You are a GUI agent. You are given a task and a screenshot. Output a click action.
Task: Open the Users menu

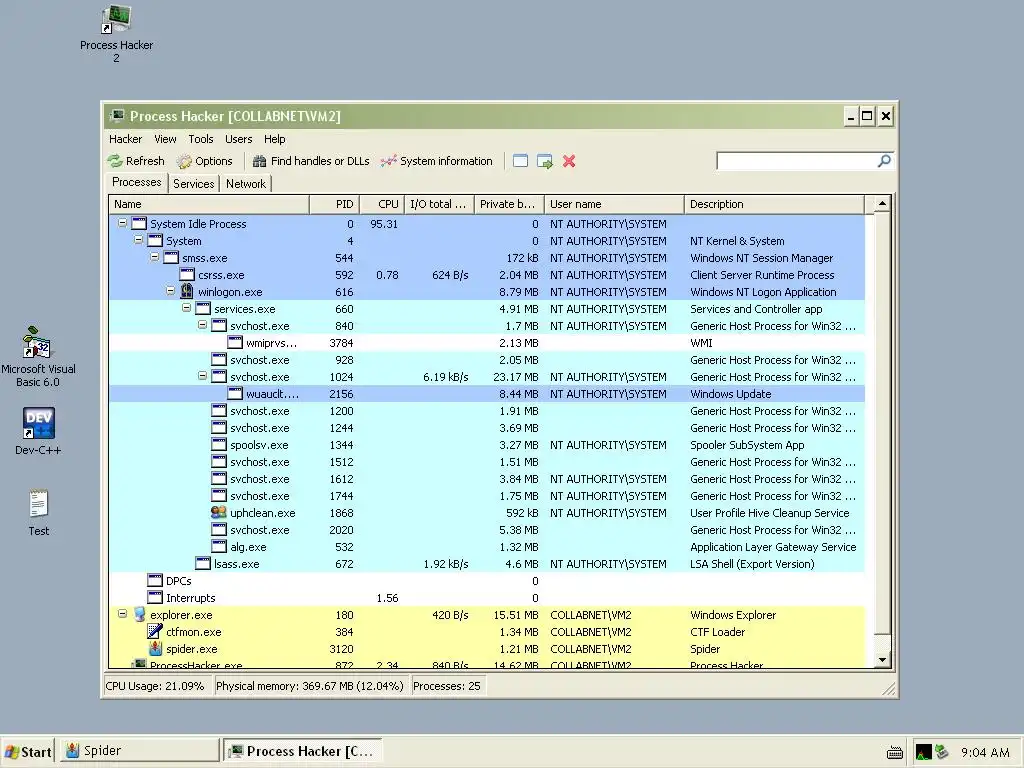(x=238, y=139)
